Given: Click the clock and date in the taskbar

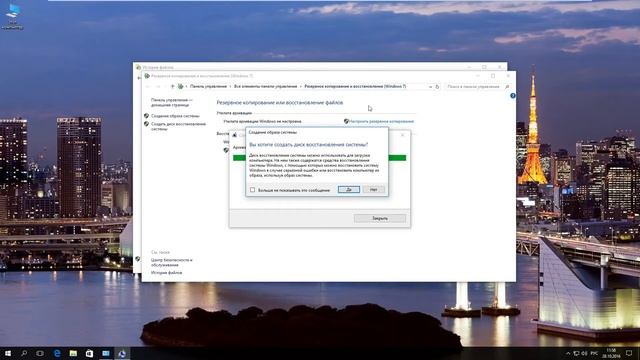Looking at the screenshot, I should tap(611, 353).
